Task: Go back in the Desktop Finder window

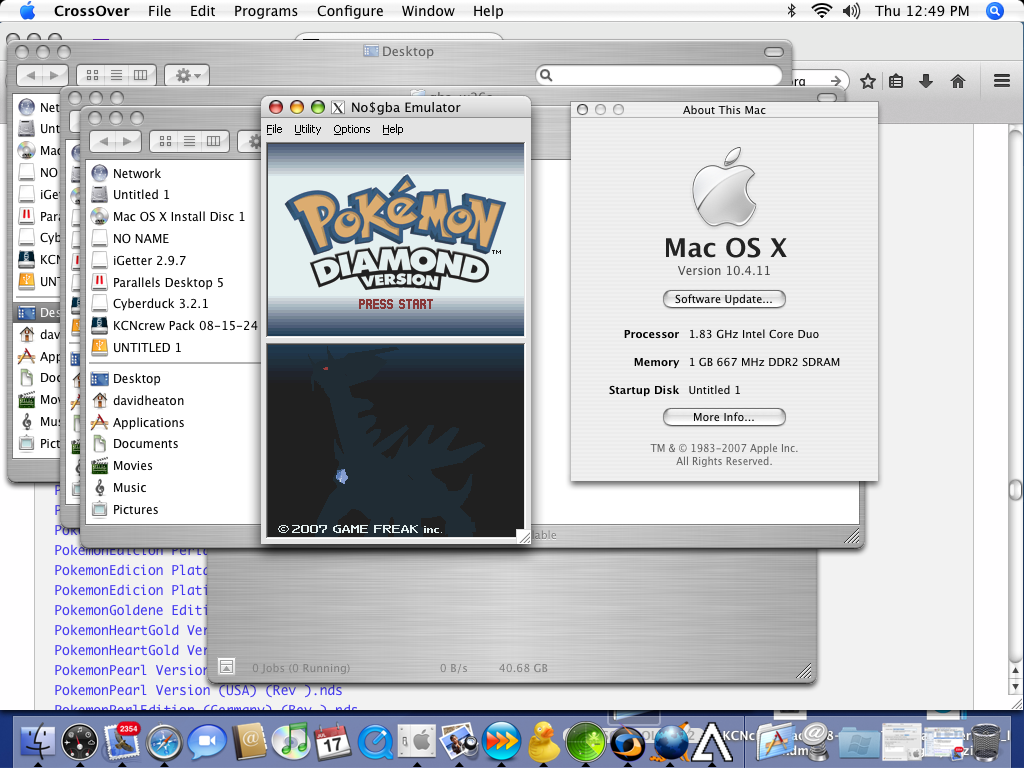Action: point(30,75)
